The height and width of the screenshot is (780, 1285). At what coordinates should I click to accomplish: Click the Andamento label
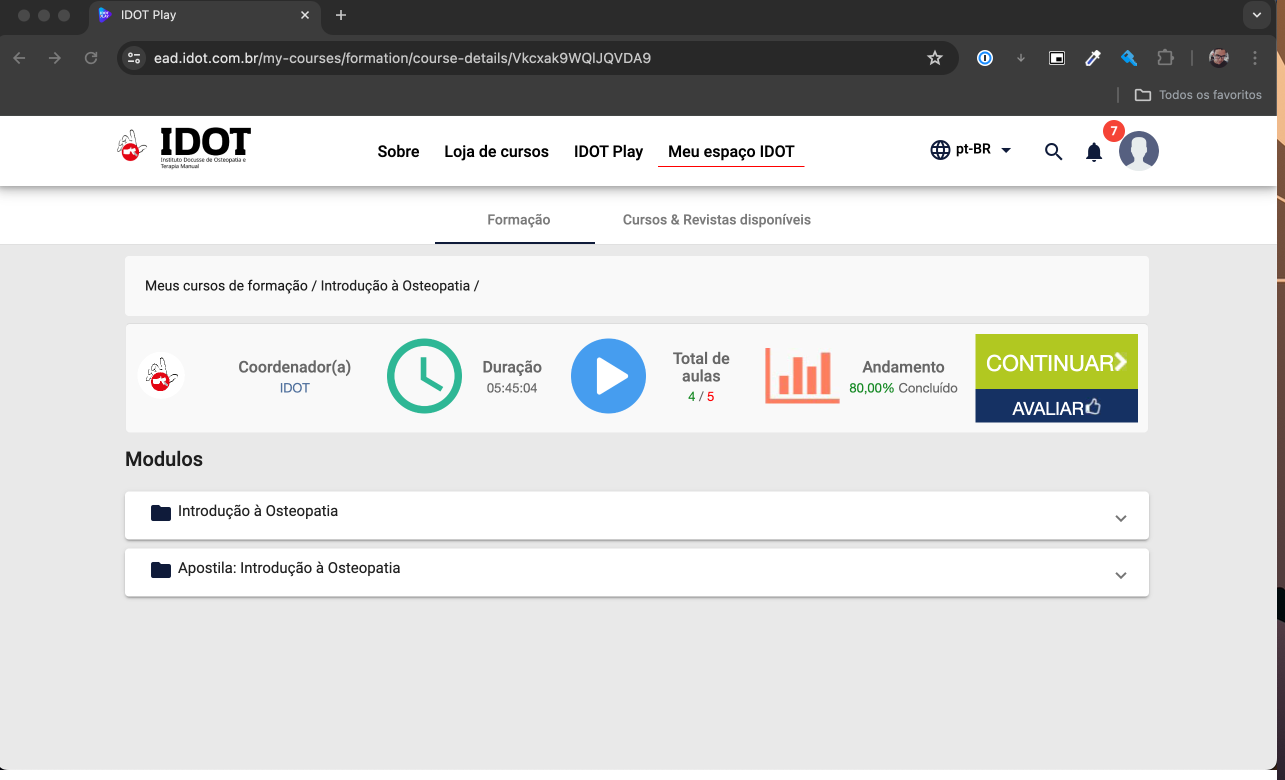coord(903,367)
